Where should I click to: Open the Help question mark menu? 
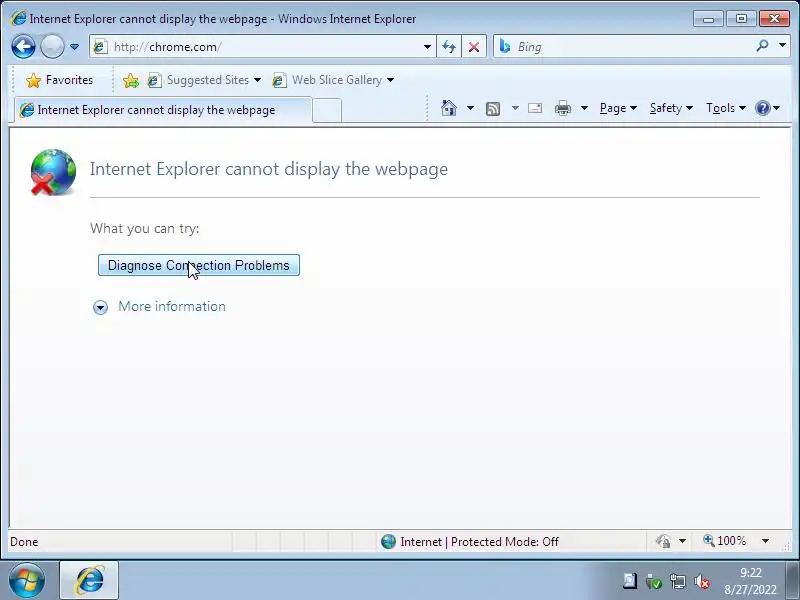pyautogui.click(x=767, y=108)
